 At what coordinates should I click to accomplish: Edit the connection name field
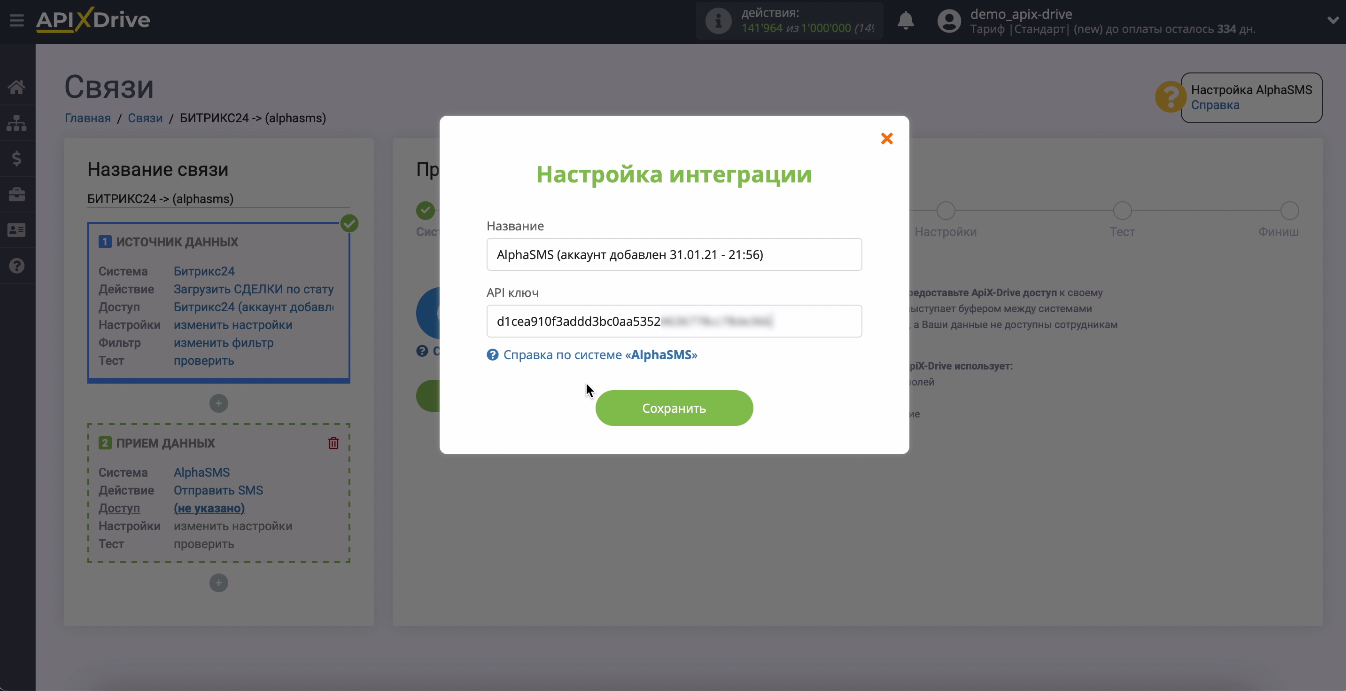click(x=218, y=199)
